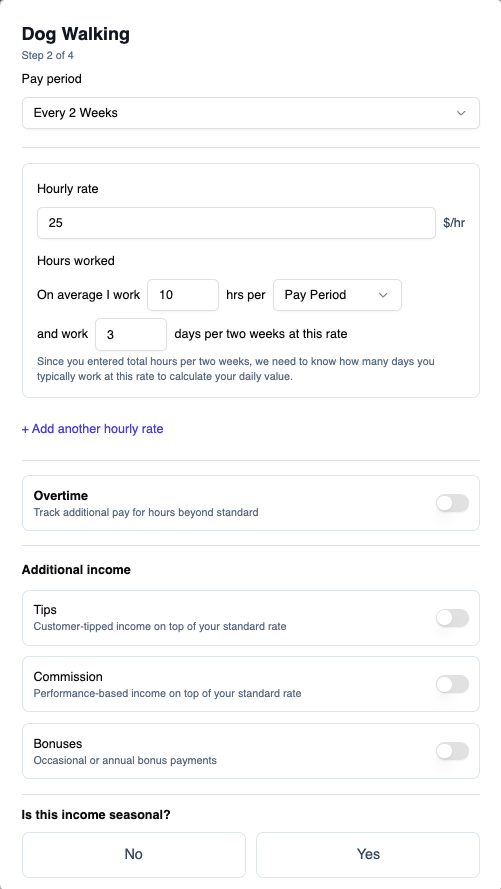Click chevron arrow beside Every 2 Weeks
The height and width of the screenshot is (889, 501).
click(461, 113)
